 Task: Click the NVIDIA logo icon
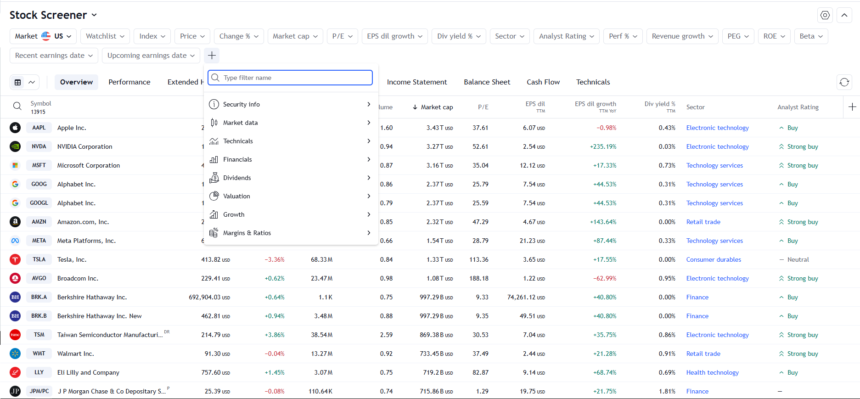[15, 147]
